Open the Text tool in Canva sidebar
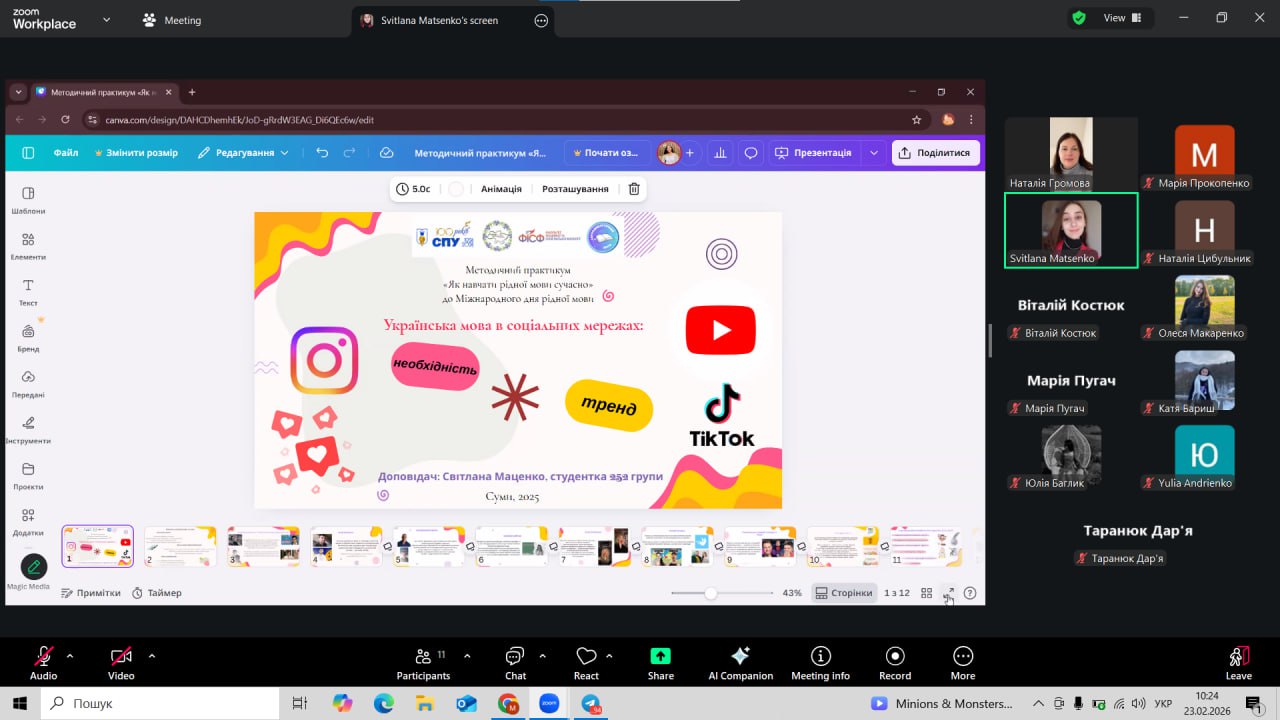Screen dimensions: 1280x720 [x=28, y=291]
